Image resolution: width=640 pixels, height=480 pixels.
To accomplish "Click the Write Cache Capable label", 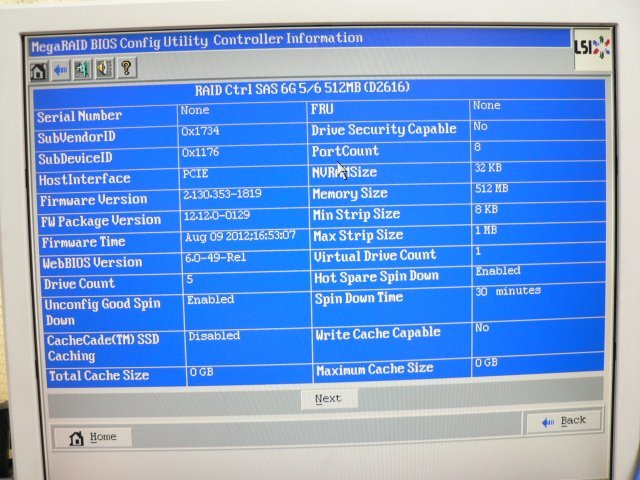I will pyautogui.click(x=378, y=334).
